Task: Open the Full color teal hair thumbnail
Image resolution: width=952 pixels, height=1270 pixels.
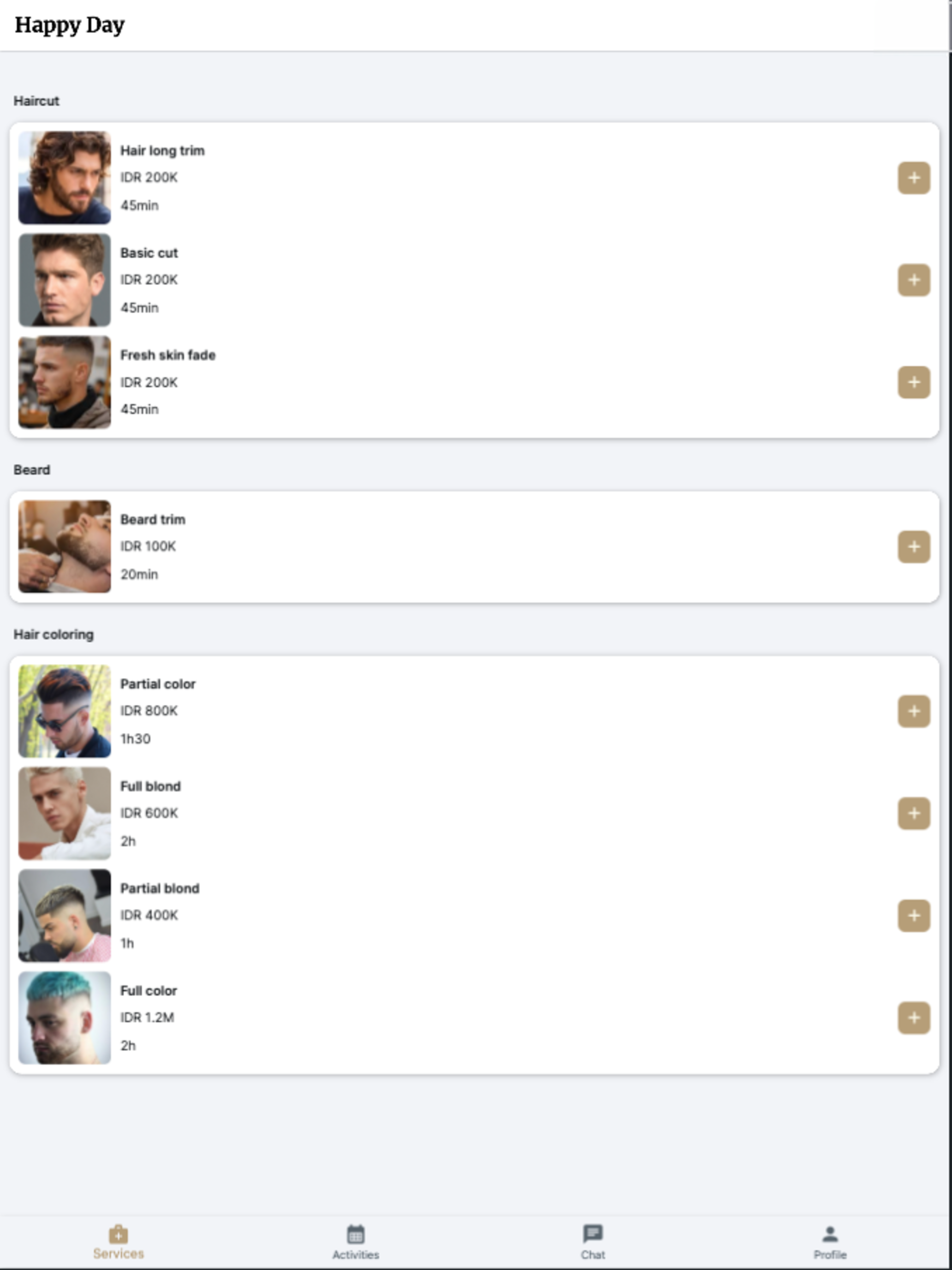Action: pos(64,1018)
